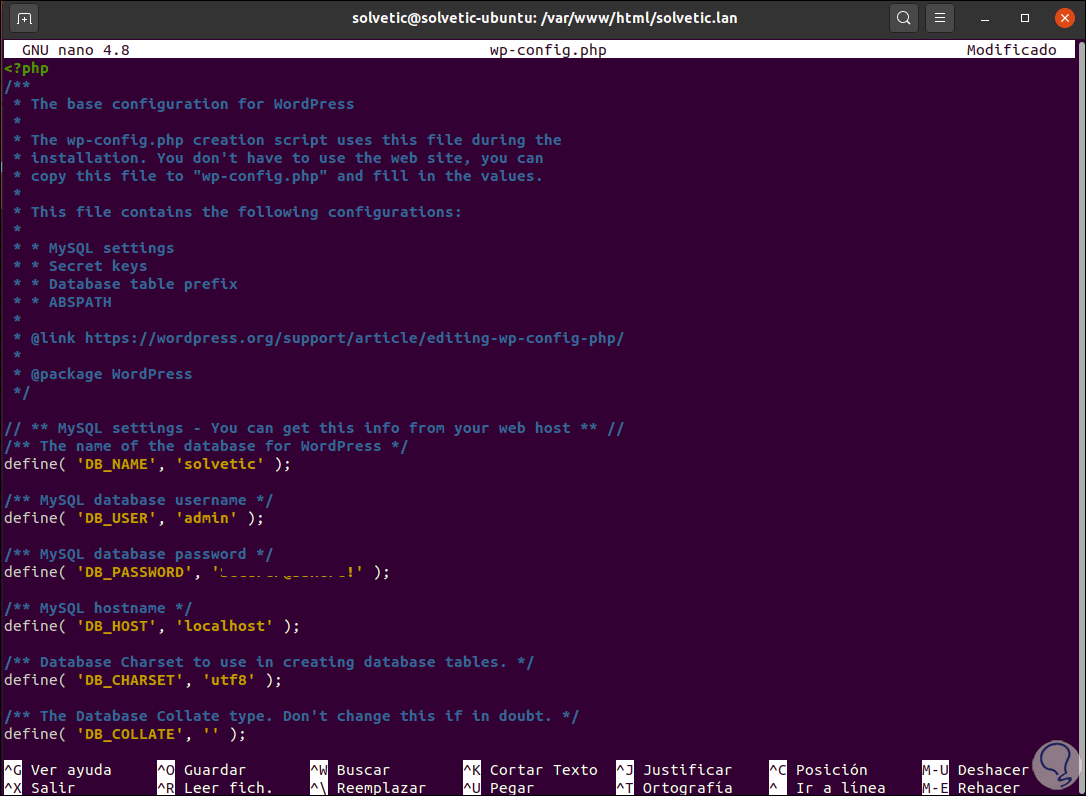
Task: Maximize the terminal window
Action: [1025, 18]
